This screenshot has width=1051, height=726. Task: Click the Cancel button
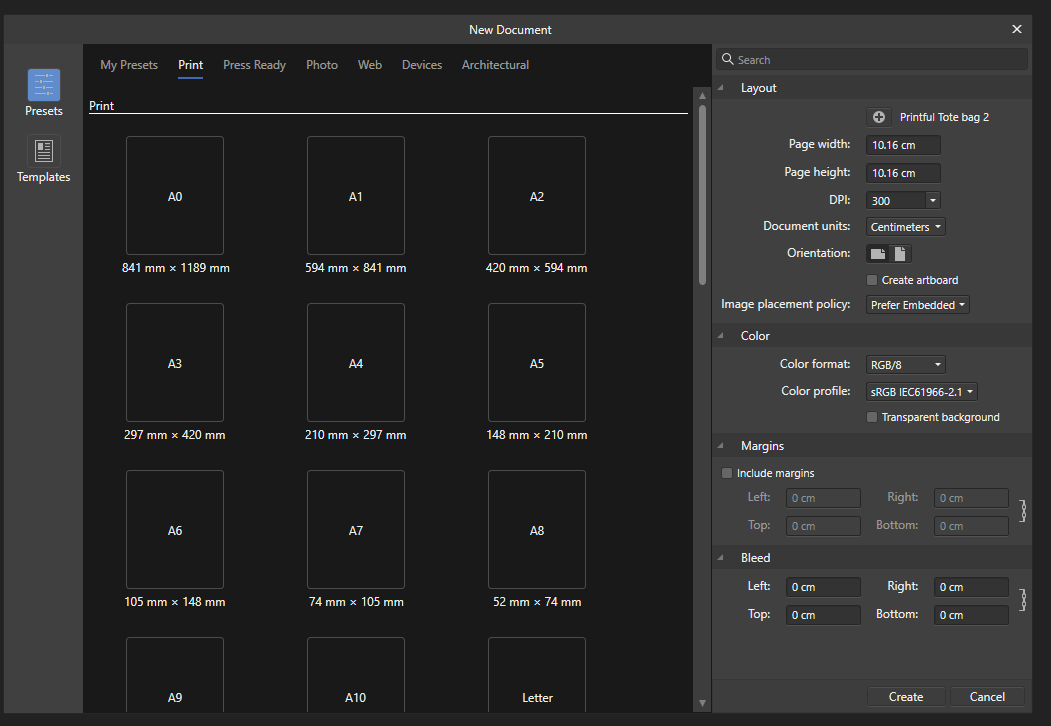pyautogui.click(x=987, y=697)
